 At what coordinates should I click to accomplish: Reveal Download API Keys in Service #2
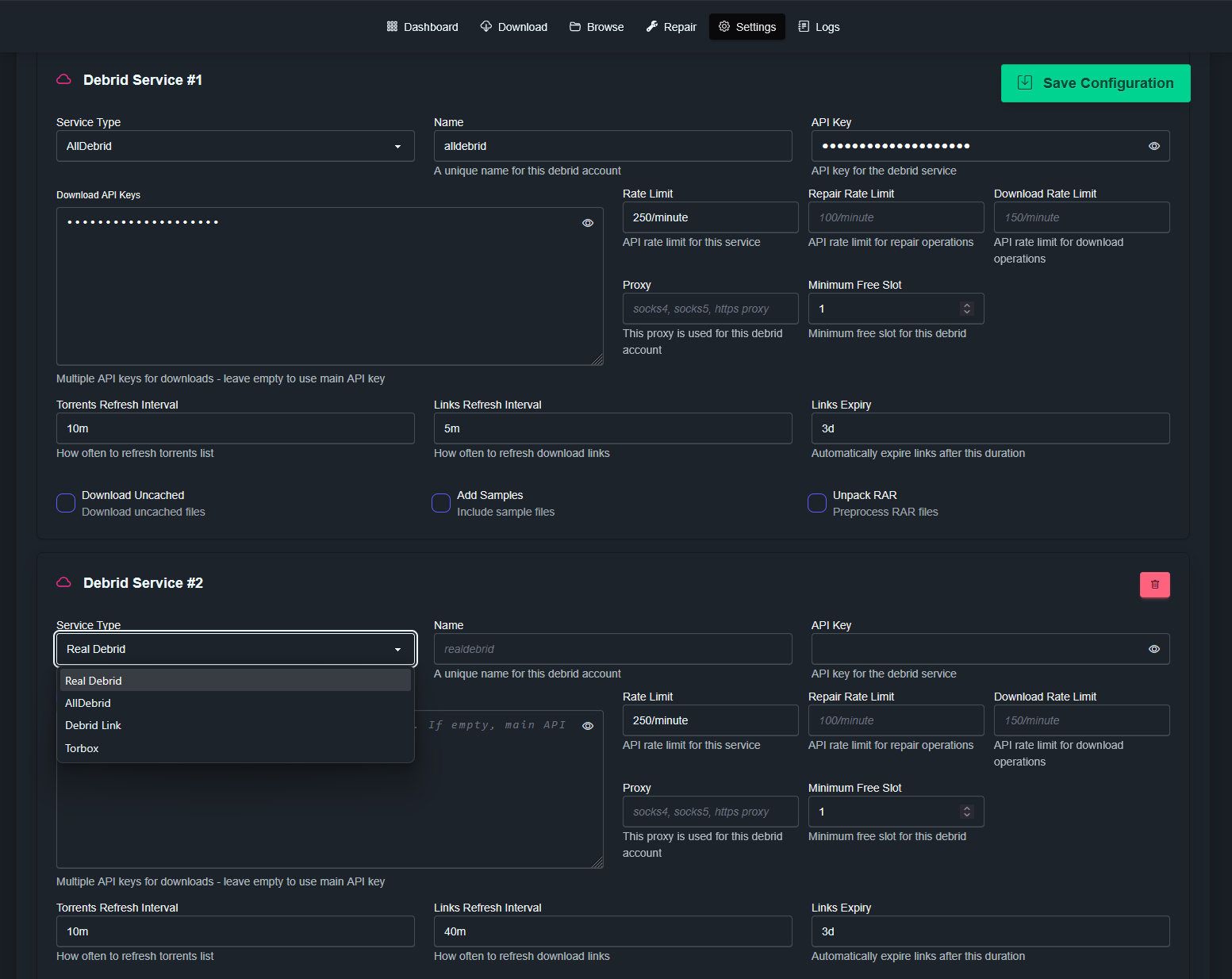(587, 726)
